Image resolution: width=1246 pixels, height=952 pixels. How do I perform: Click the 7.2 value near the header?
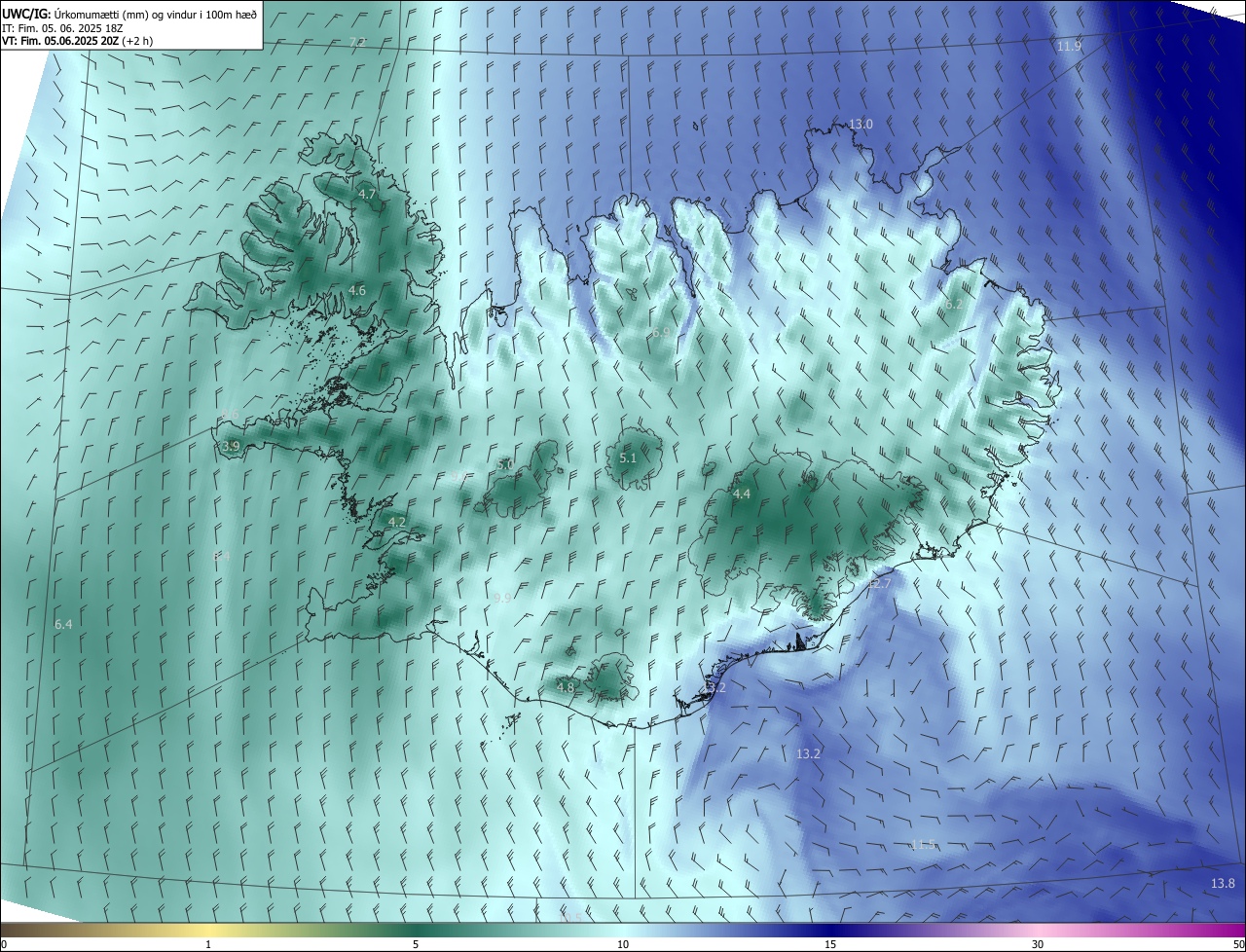click(357, 42)
